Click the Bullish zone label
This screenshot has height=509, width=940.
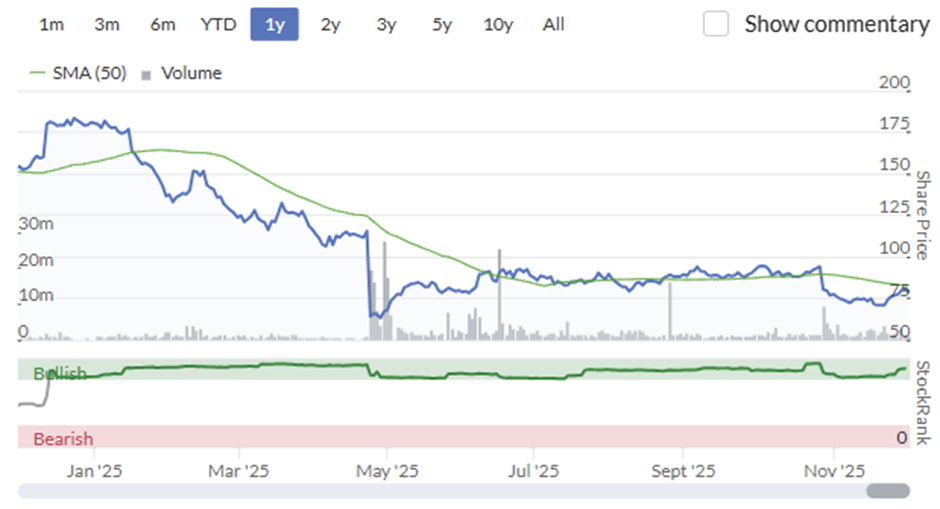[60, 374]
